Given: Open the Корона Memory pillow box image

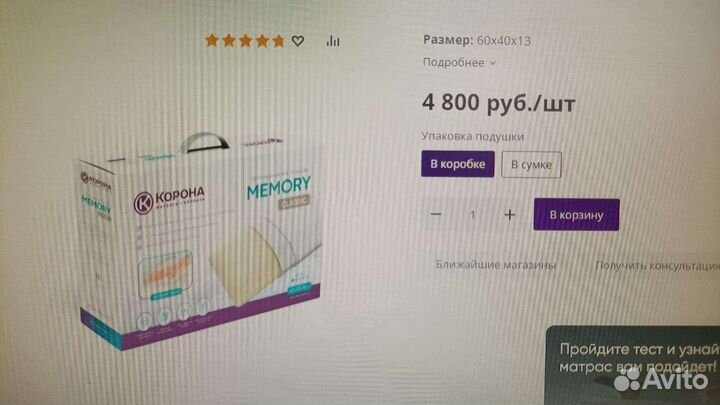Looking at the screenshot, I should point(199,241).
